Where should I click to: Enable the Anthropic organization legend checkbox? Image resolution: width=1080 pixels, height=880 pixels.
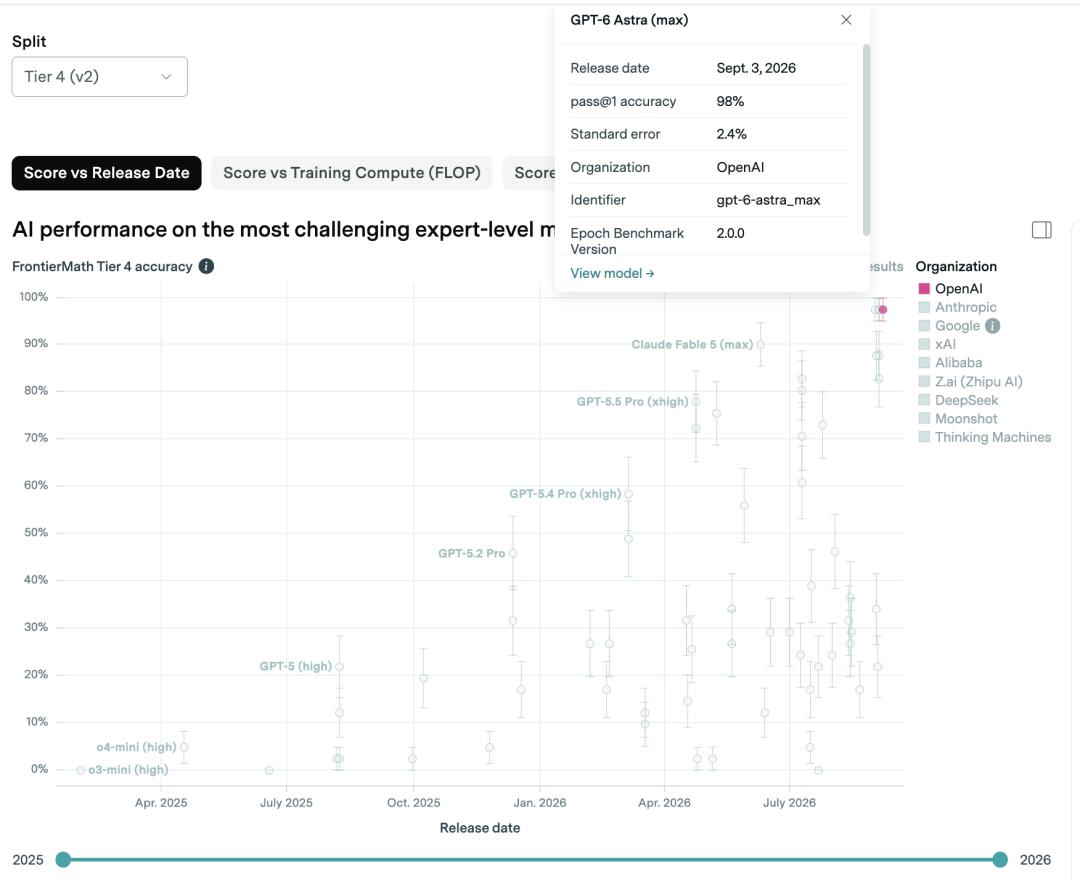(x=924, y=307)
